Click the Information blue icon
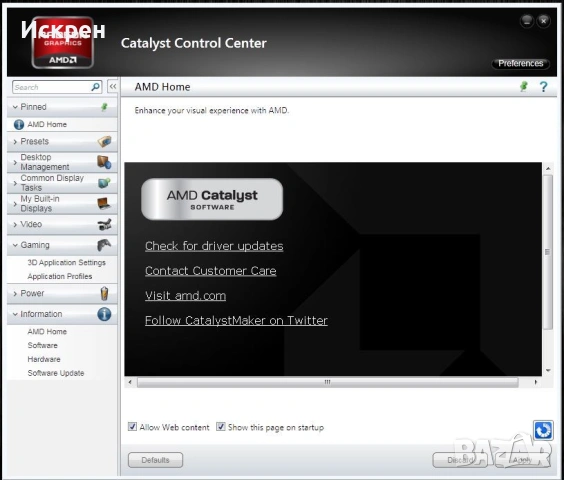The image size is (564, 480). point(104,314)
